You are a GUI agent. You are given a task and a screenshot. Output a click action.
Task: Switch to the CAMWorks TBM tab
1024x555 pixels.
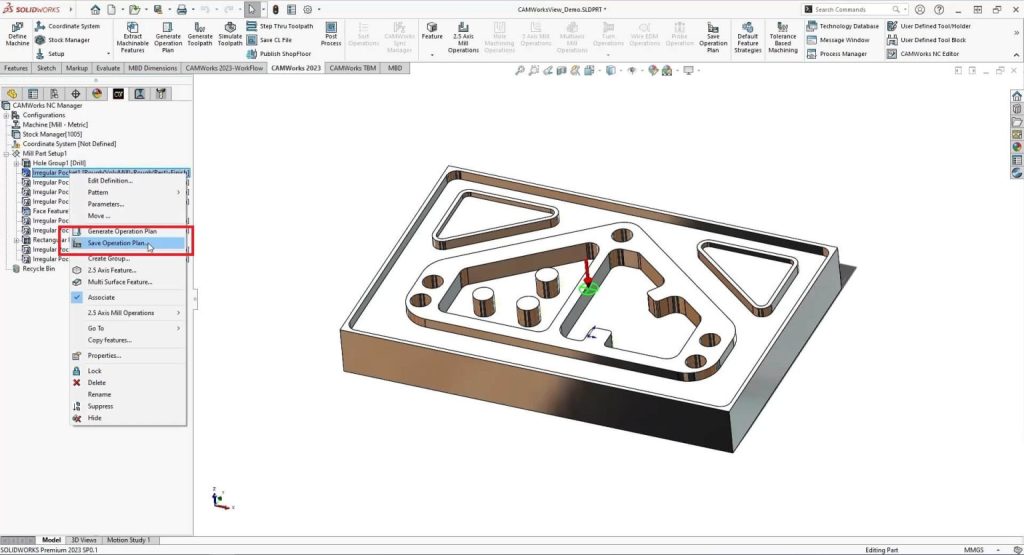pyautogui.click(x=353, y=68)
